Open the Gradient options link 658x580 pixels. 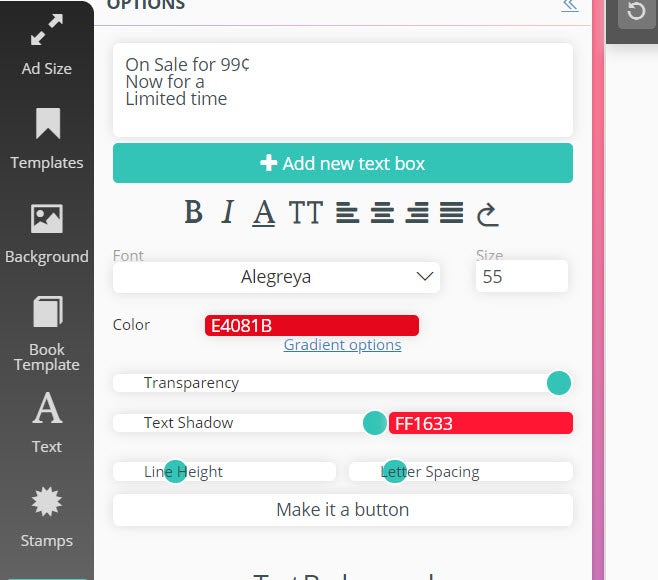342,345
